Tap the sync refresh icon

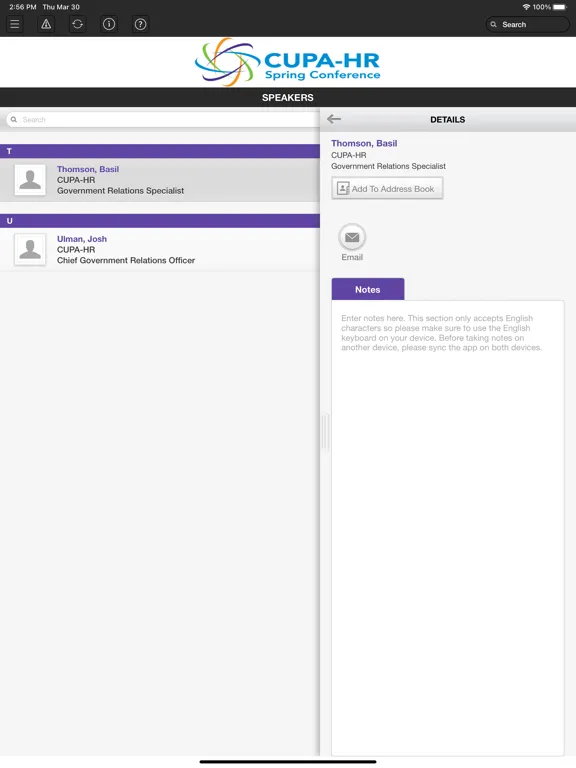point(77,24)
